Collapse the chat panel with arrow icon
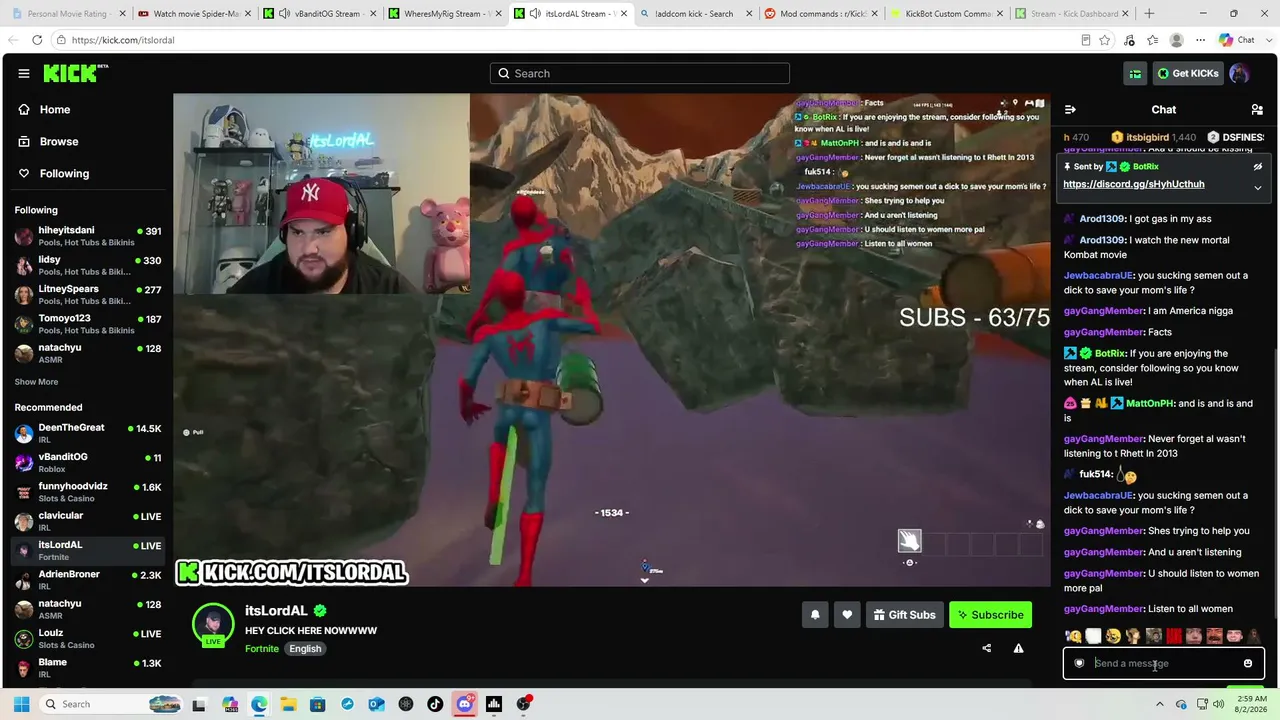Screen dimensions: 1280x720 click(1070, 110)
